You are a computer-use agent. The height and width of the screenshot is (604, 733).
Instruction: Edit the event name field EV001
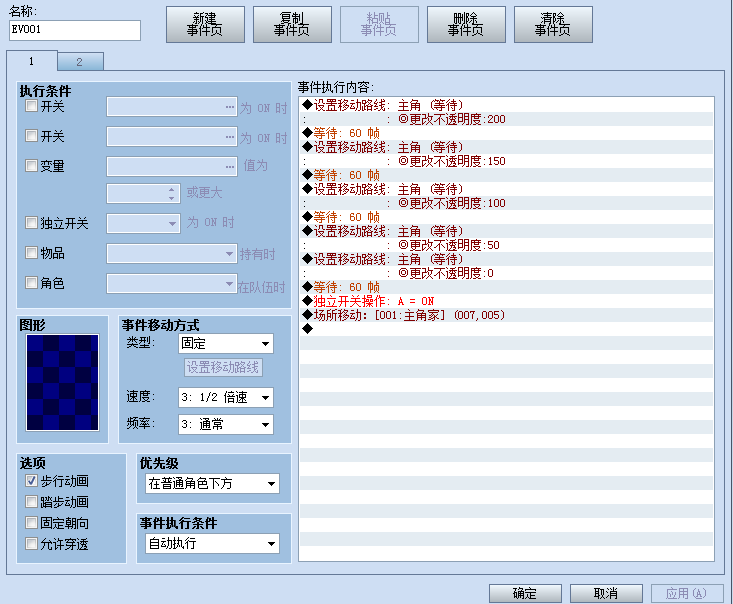74,30
